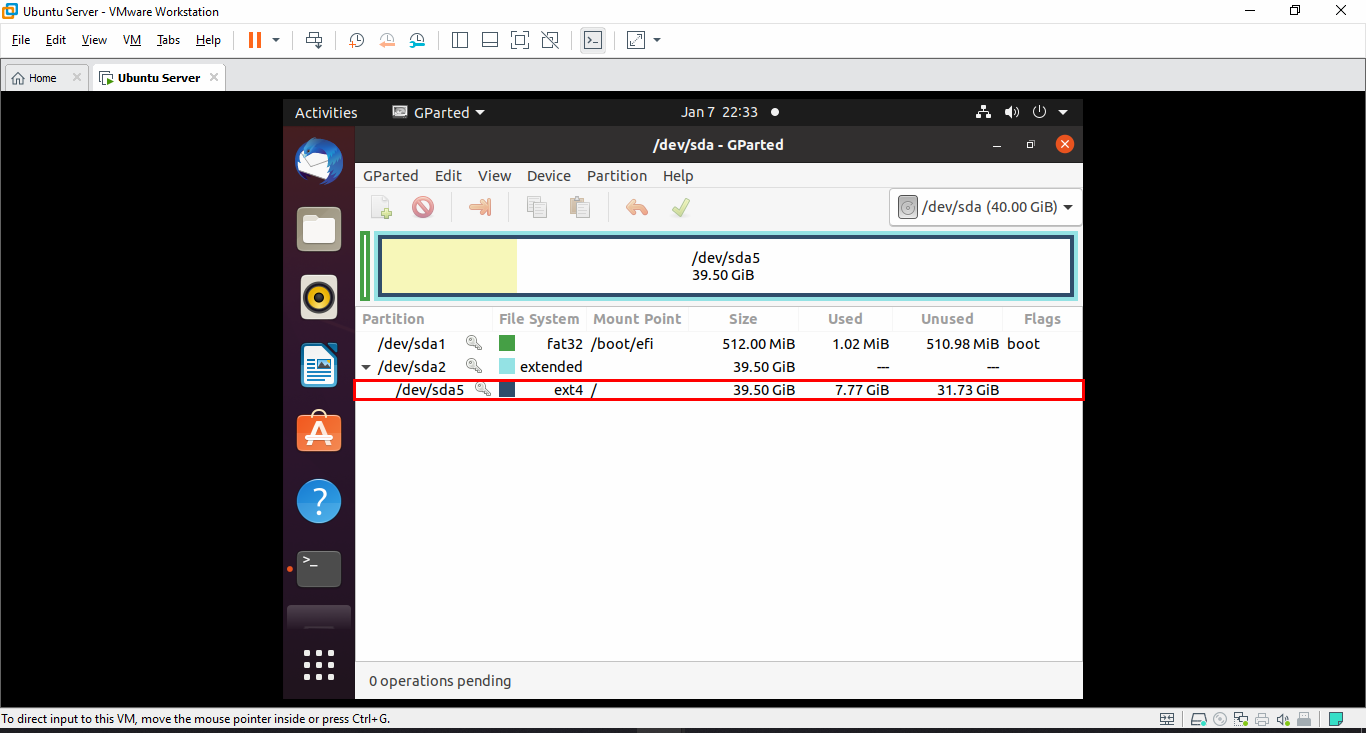Open the VMware Tabs menu
1366x733 pixels.
[168, 40]
